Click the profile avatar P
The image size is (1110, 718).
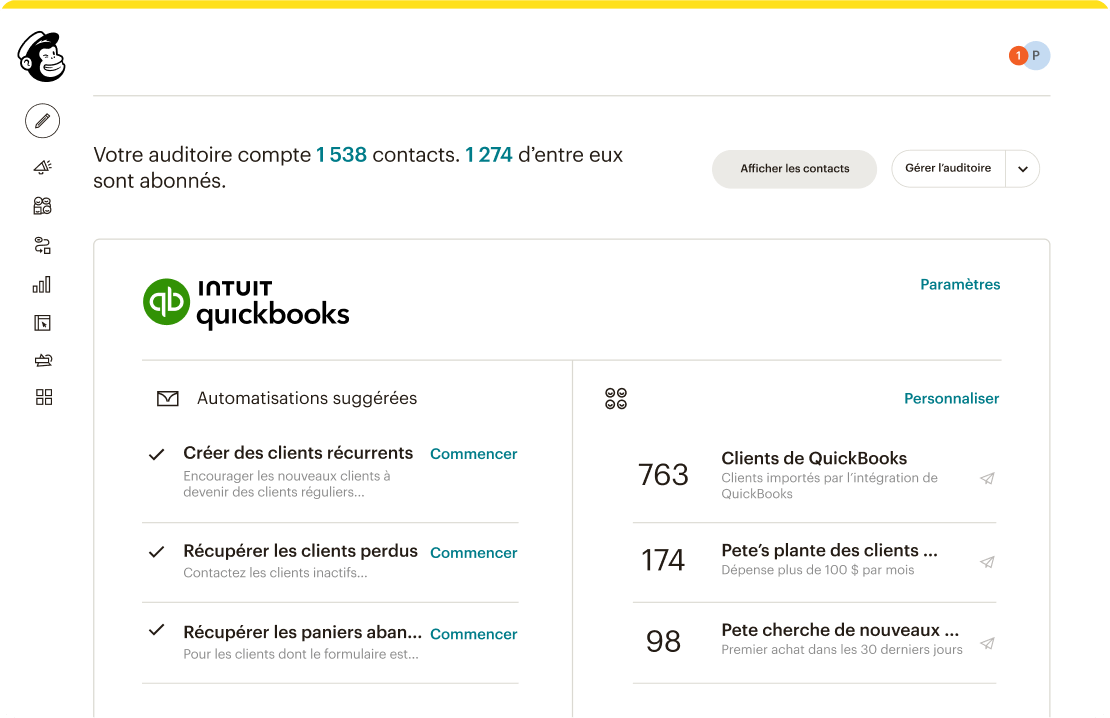coord(1036,55)
